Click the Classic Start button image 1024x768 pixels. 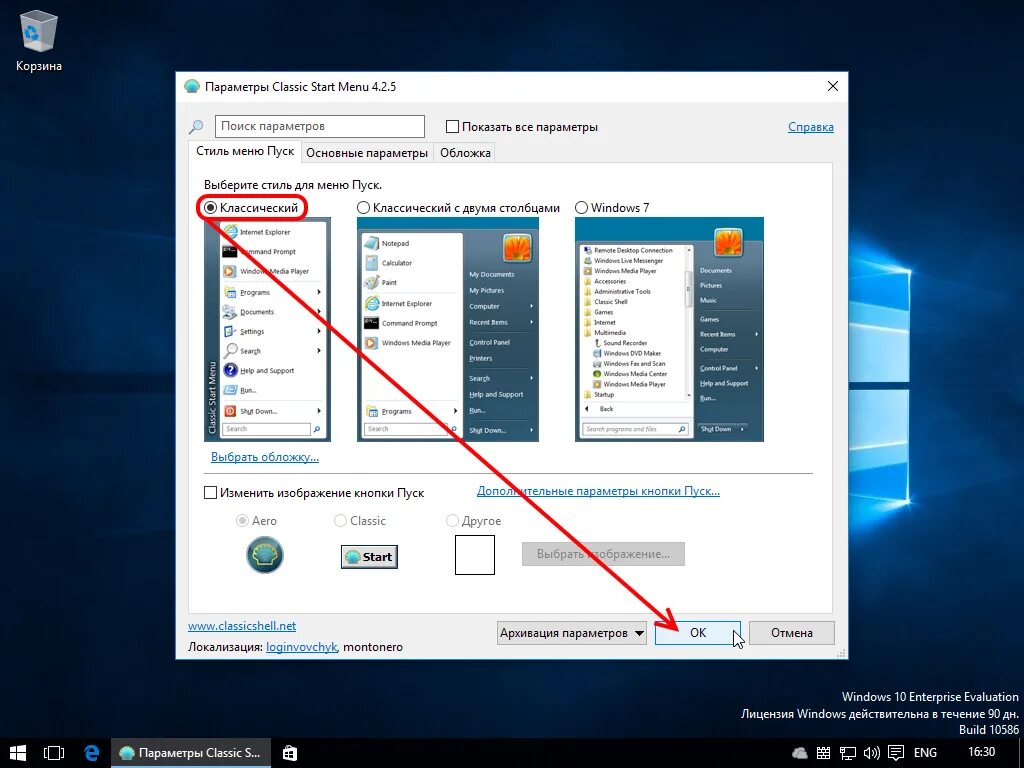pyautogui.click(x=369, y=557)
